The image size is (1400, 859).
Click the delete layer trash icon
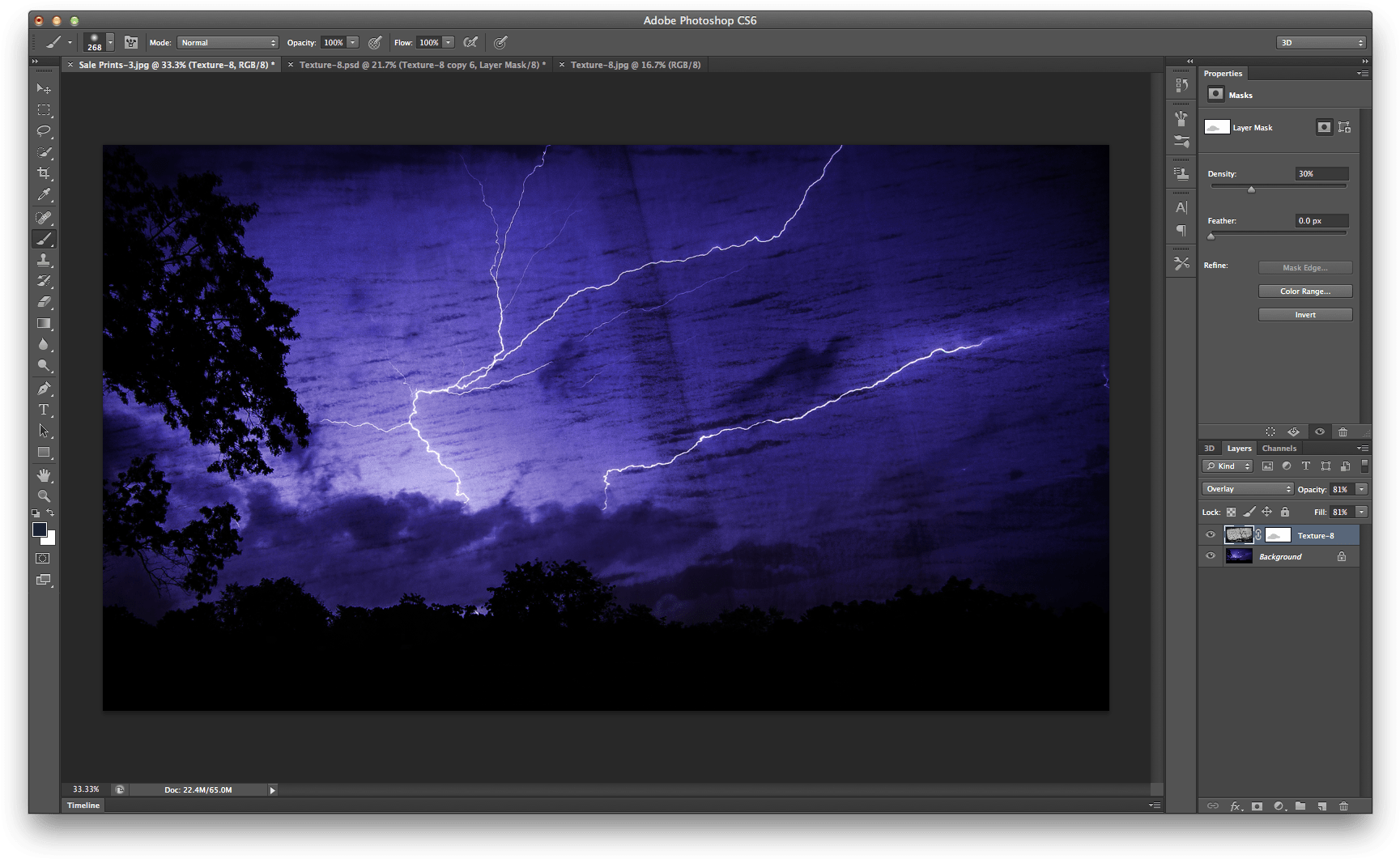pyautogui.click(x=1343, y=806)
